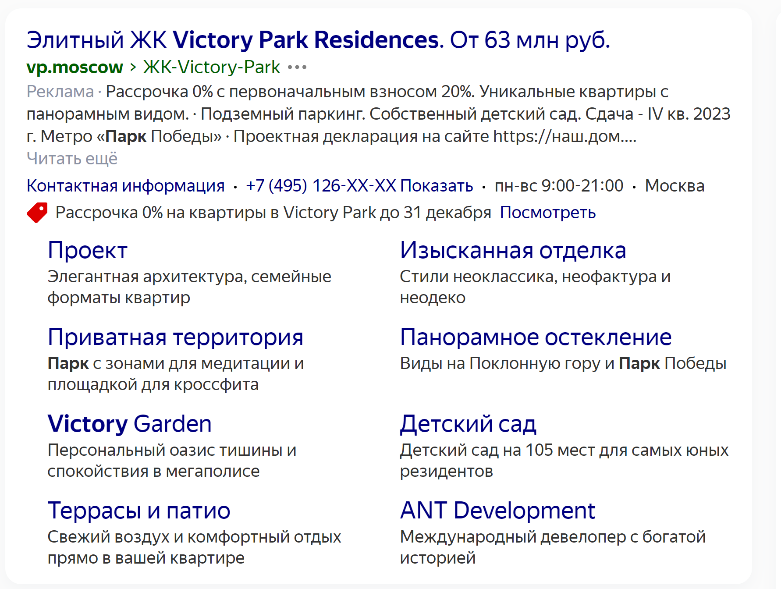Click the Москва location text
781x589 pixels.
click(674, 186)
